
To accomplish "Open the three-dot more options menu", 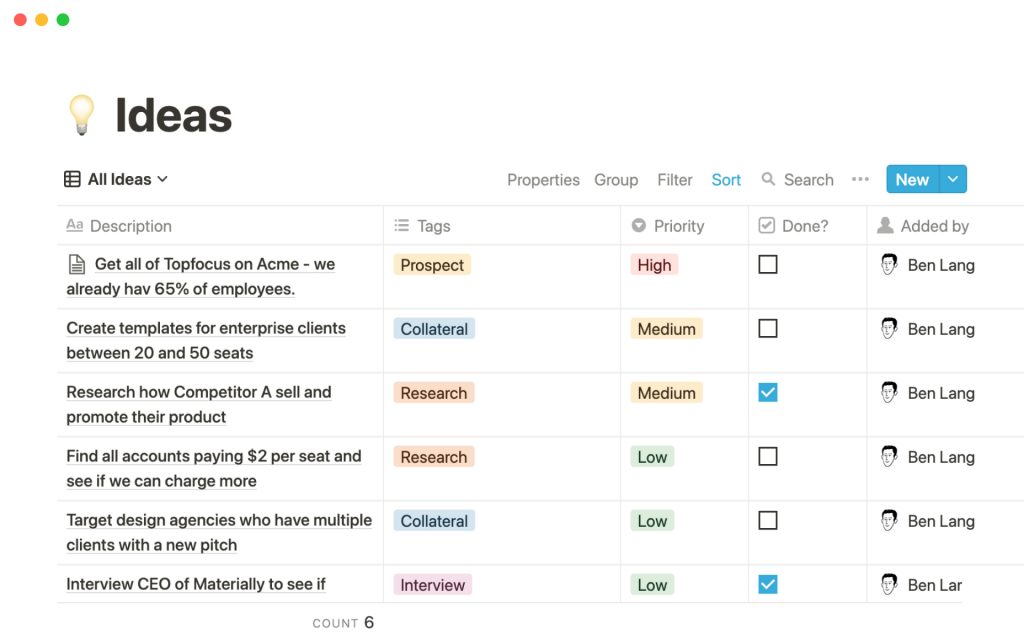I will click(x=860, y=179).
